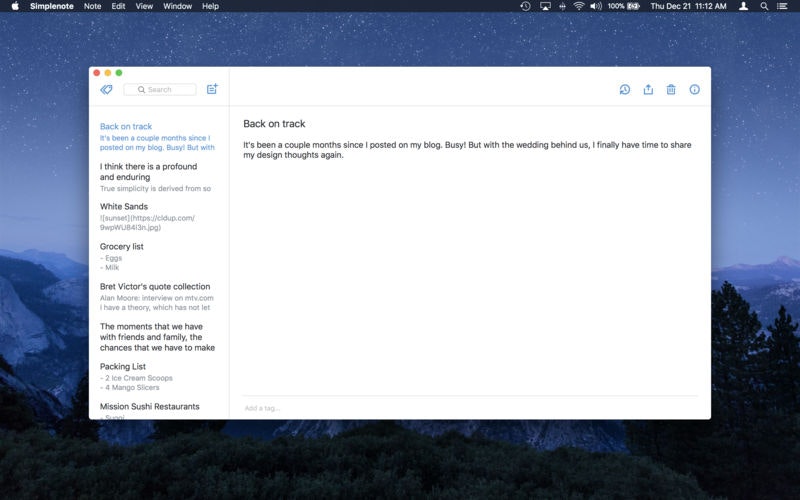Image resolution: width=800 pixels, height=500 pixels.
Task: Open the Edit menu
Action: (x=118, y=6)
